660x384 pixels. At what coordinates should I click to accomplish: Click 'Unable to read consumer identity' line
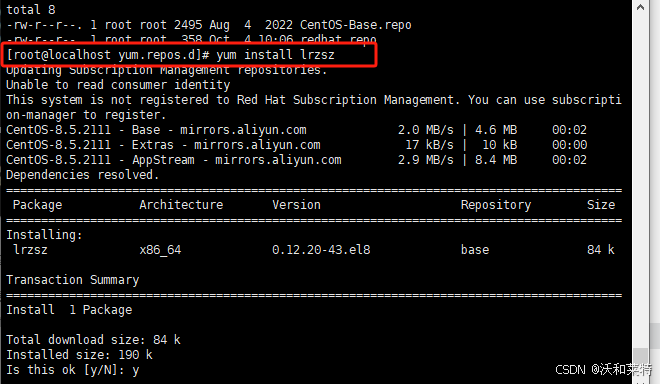coord(118,85)
